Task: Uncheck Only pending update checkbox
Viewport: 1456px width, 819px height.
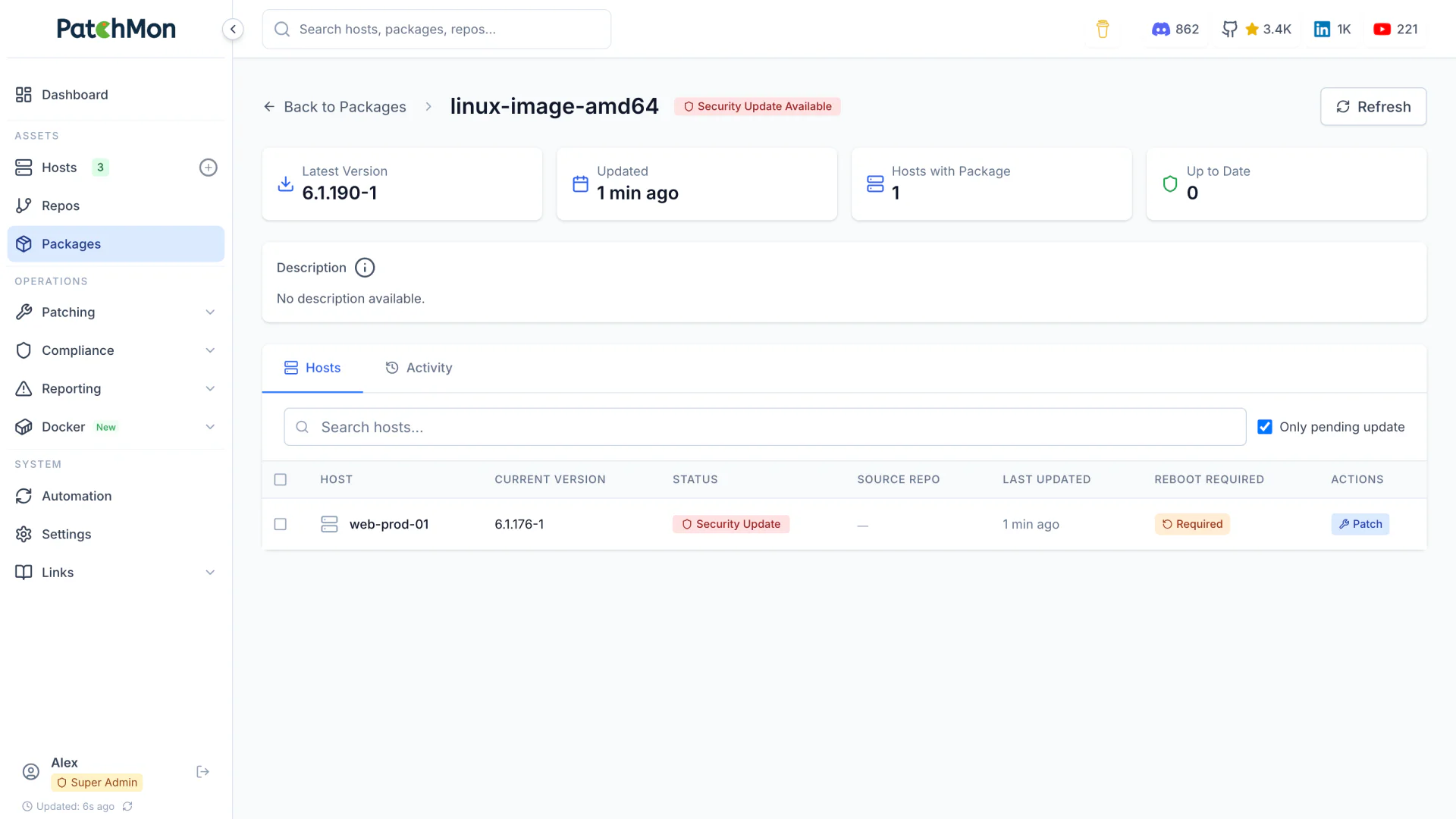Action: point(1265,427)
